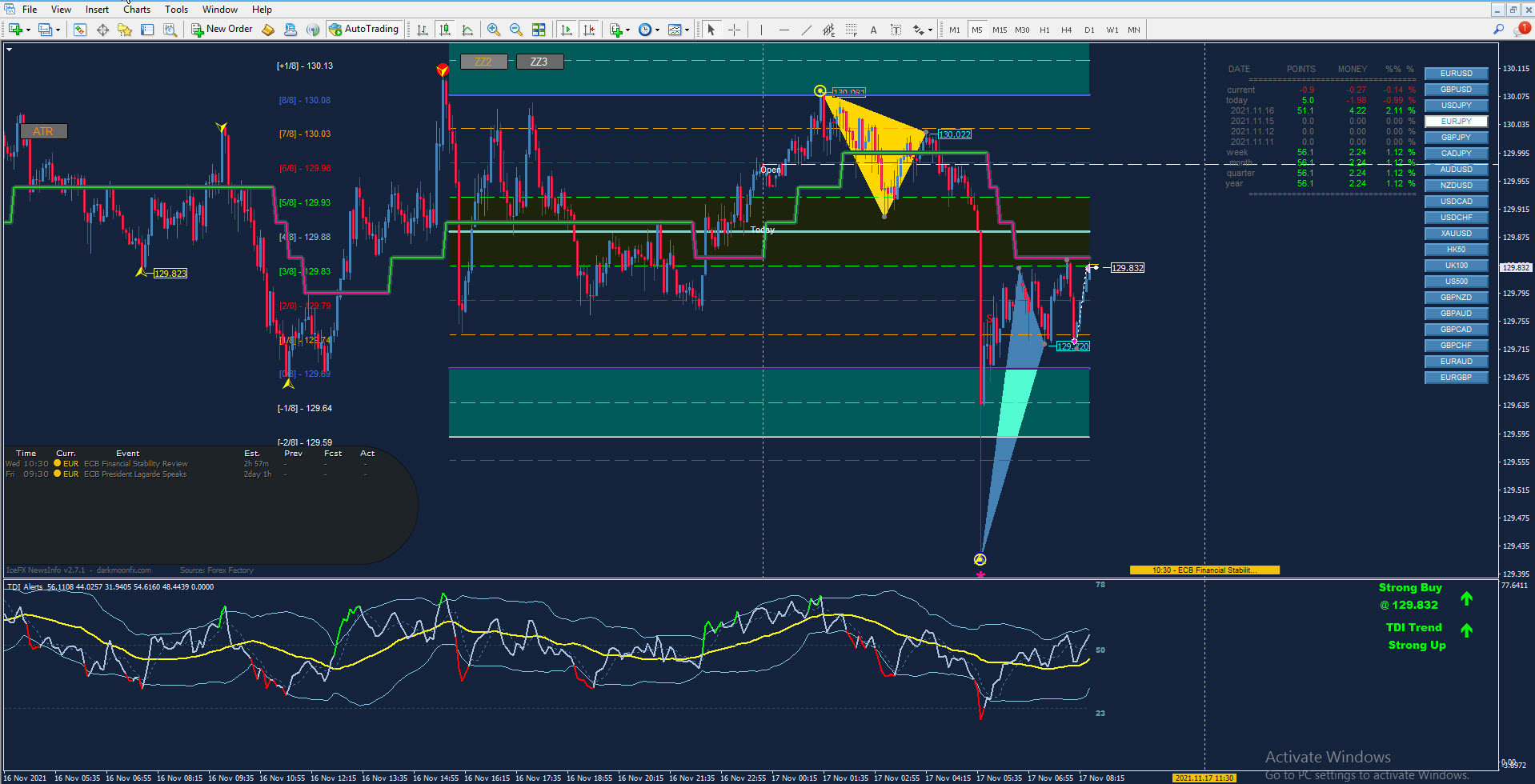Select the H1 timeframe
Image resolution: width=1535 pixels, height=784 pixels.
click(1044, 30)
